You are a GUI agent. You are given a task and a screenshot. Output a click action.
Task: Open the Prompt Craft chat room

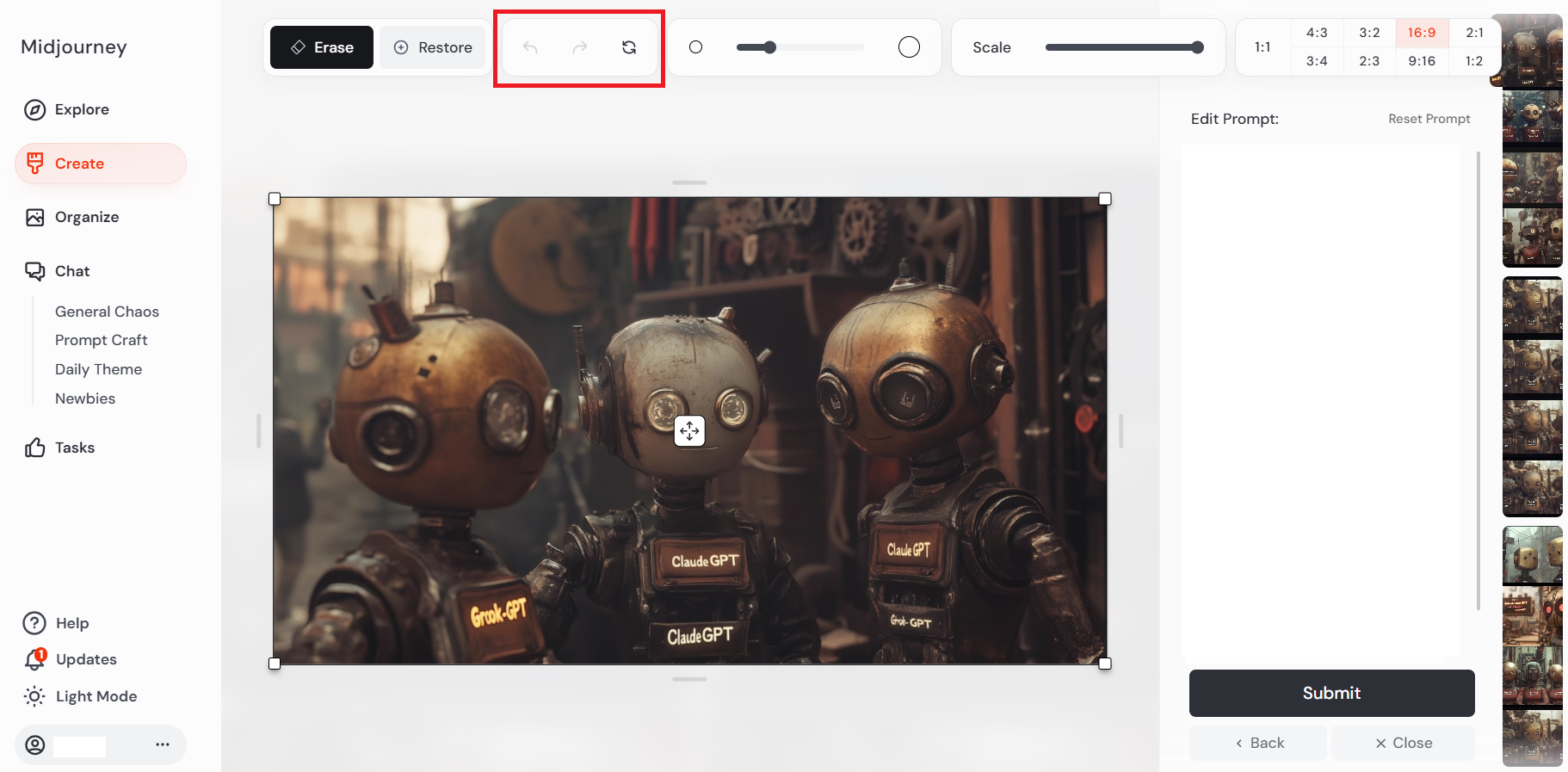(x=102, y=340)
